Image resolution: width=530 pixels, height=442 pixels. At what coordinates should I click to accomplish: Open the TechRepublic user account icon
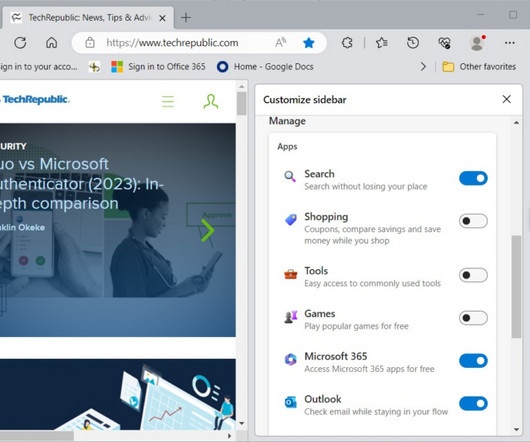(211, 101)
